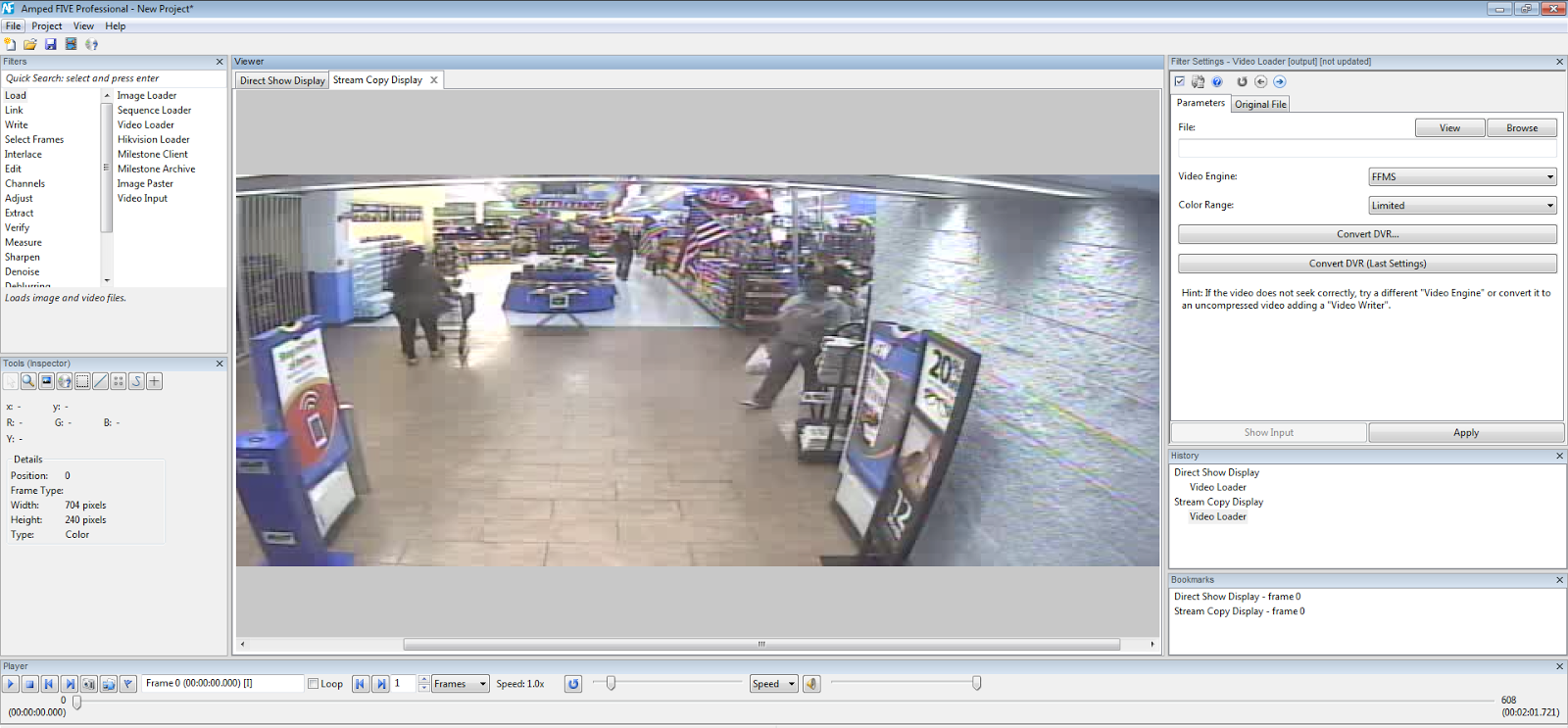Click the Convert DVR... button
This screenshot has height=728, width=1568.
(x=1367, y=234)
